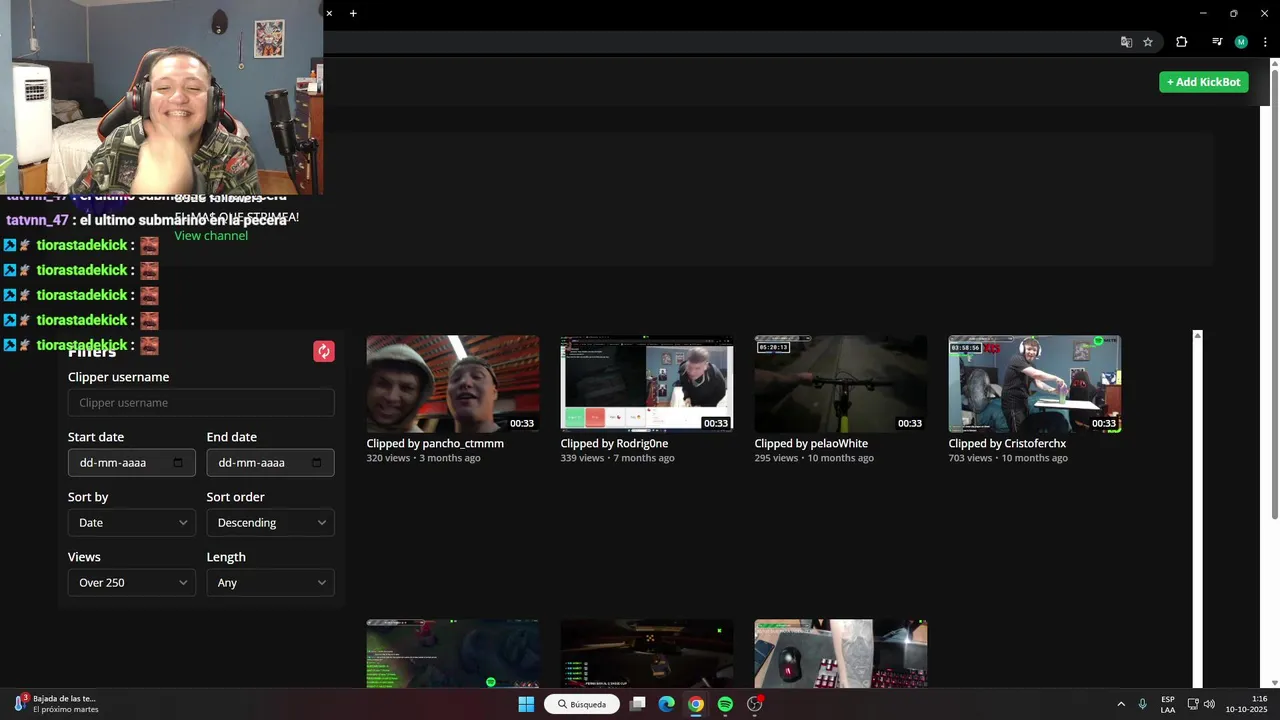Expand the Sort order Descending dropdown
Viewport: 1280px width, 720px height.
coord(270,523)
